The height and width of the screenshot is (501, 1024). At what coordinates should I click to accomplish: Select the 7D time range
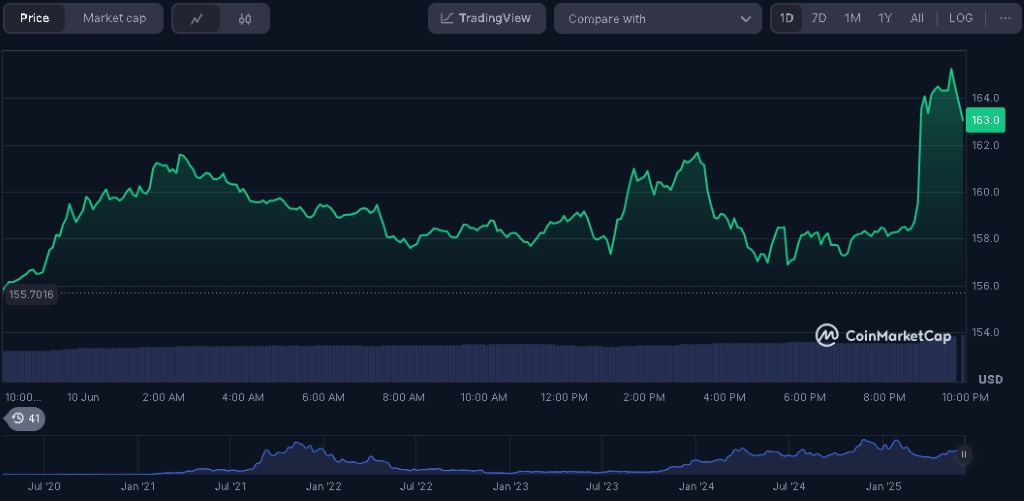[819, 18]
